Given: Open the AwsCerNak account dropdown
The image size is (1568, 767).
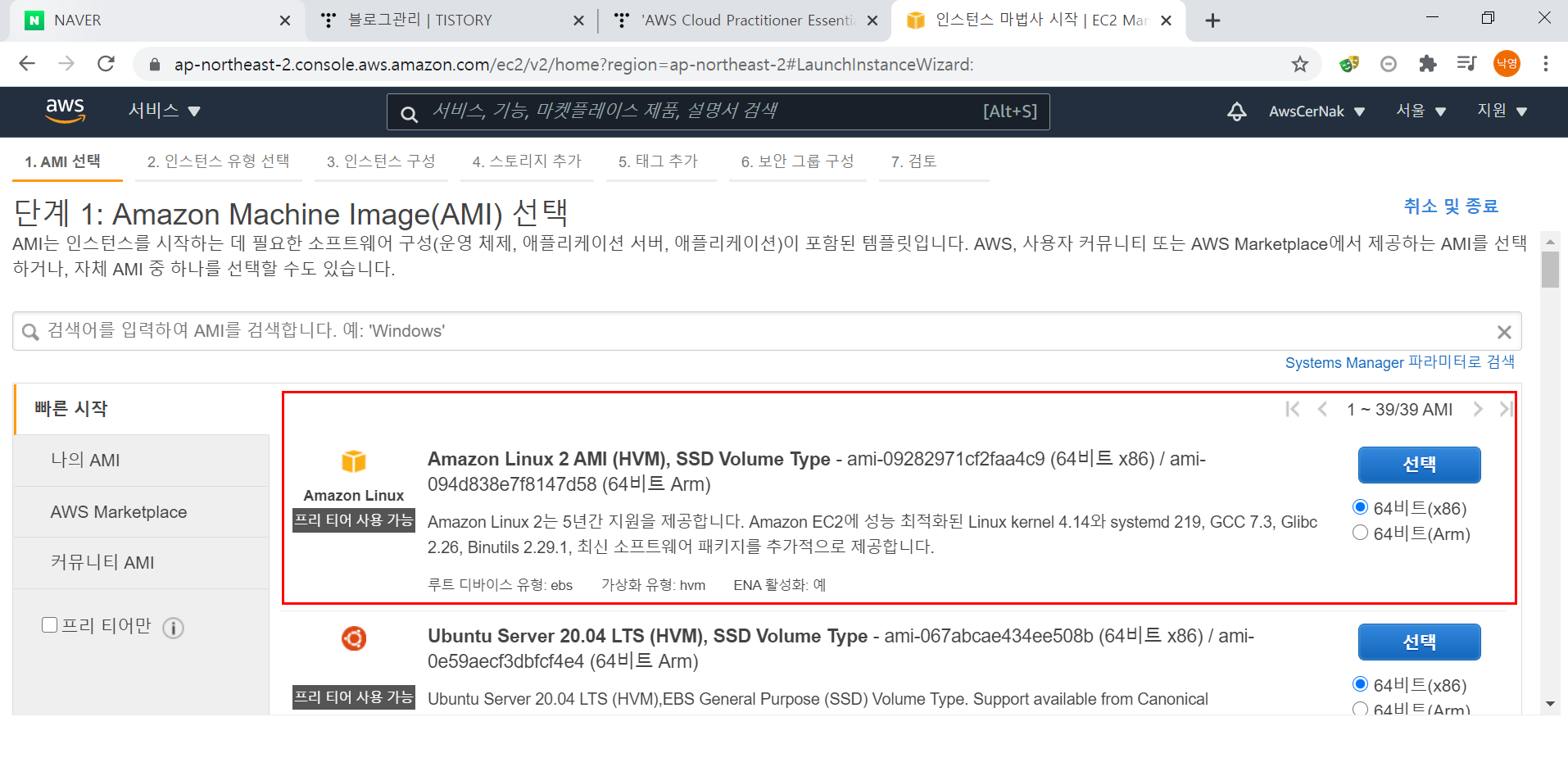Looking at the screenshot, I should pos(1316,111).
